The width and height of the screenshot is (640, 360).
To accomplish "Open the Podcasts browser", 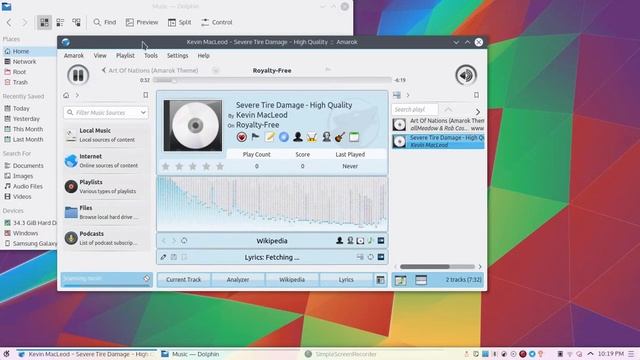I will pos(106,238).
